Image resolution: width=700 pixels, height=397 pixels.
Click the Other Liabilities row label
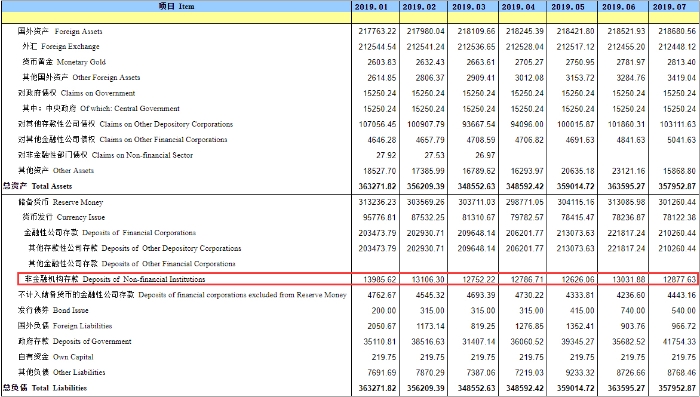62,372
